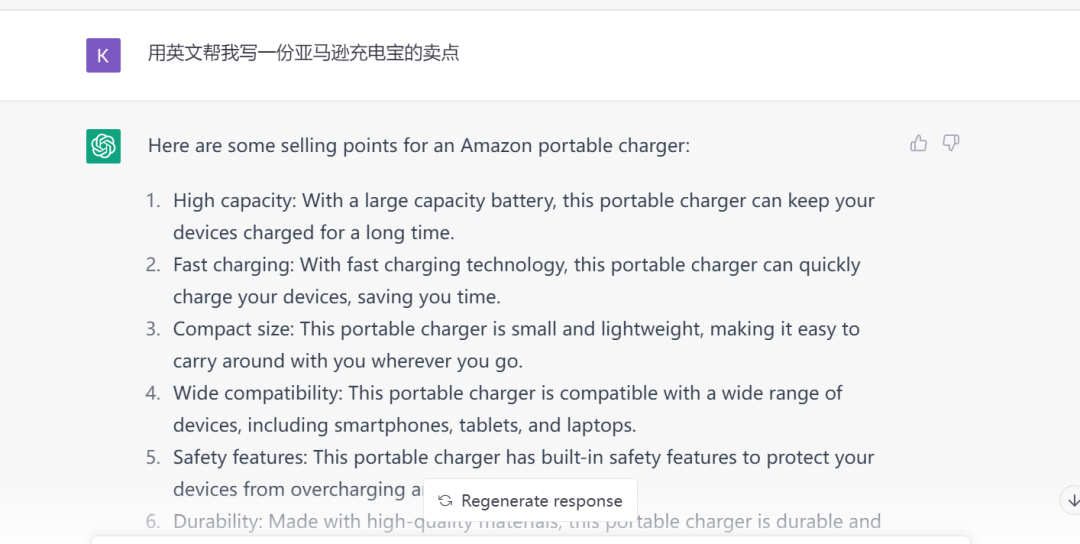
Task: Click the 'High capacity' list item
Action: click(x=523, y=216)
